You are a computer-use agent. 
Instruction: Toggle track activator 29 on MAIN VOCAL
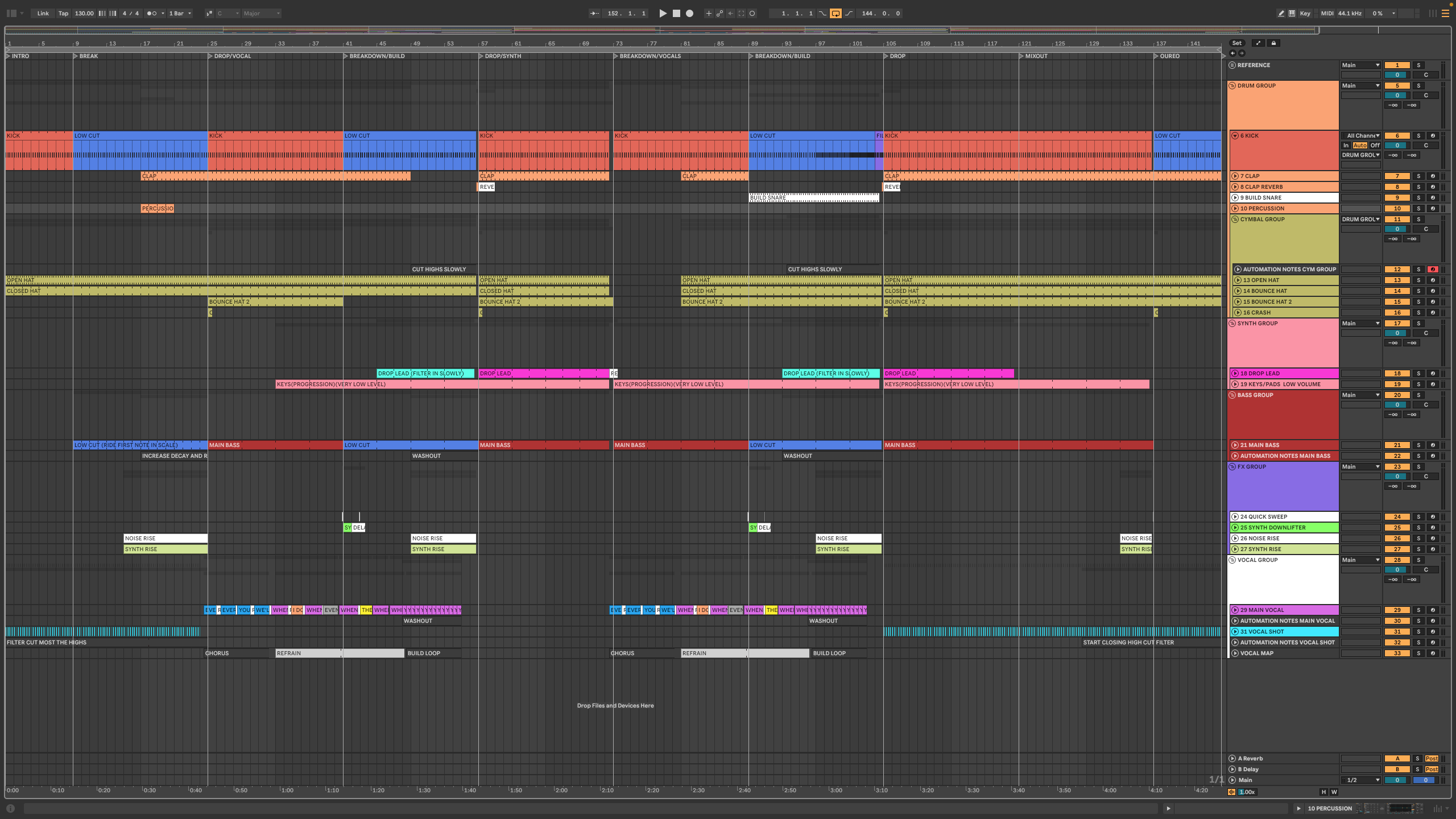tap(1397, 610)
